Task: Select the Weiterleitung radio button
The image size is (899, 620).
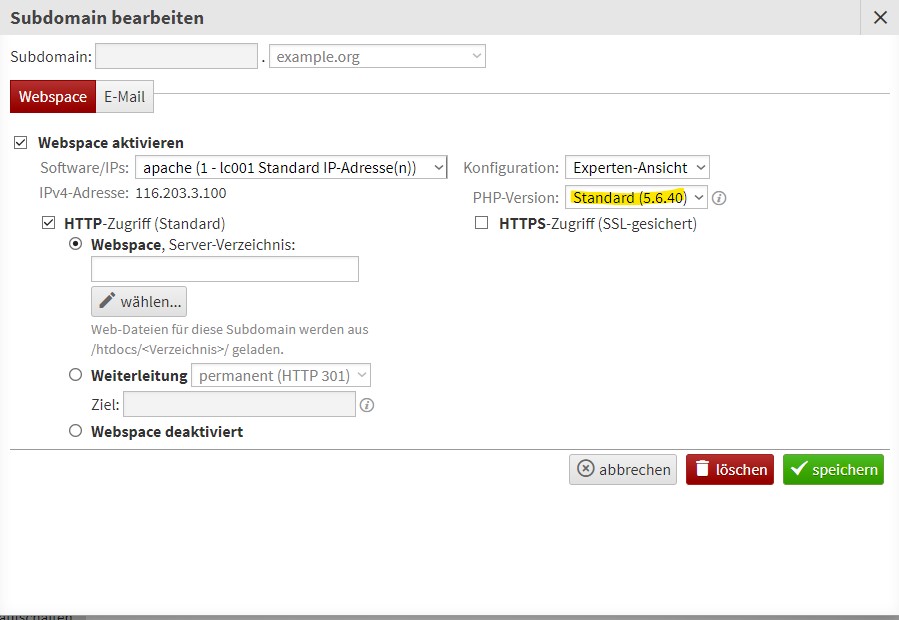Action: (75, 374)
